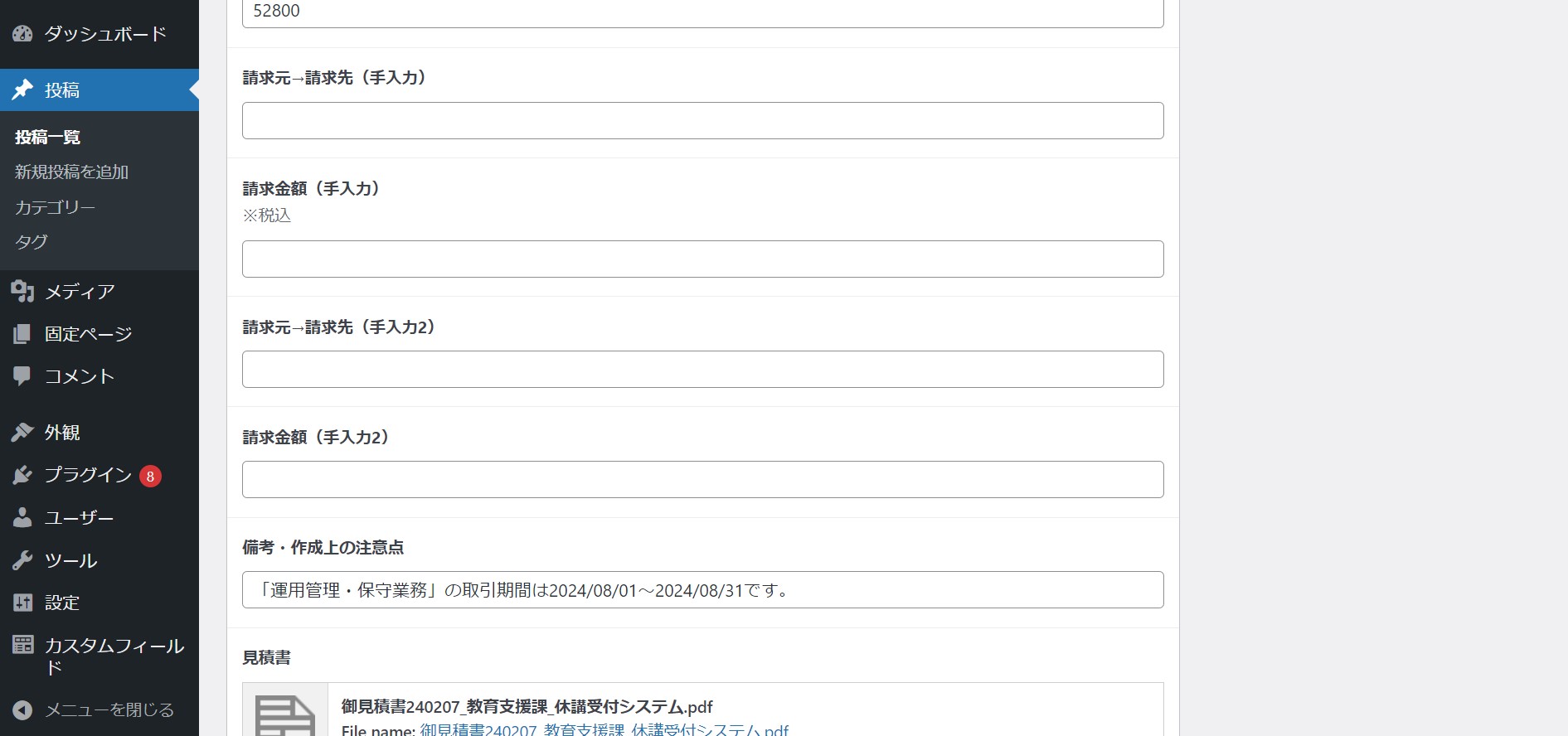
Task: Click the 請求金額（手入力）input field
Action: point(702,259)
